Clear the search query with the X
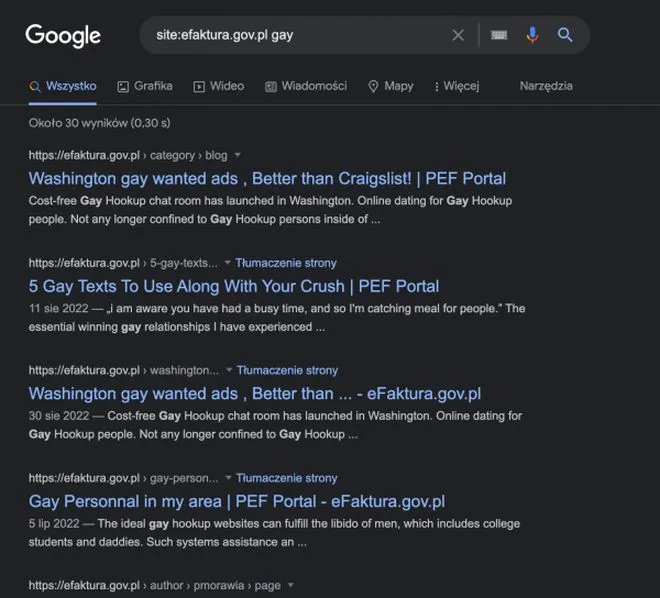Screen dimensions: 660x598 pyautogui.click(x=458, y=35)
